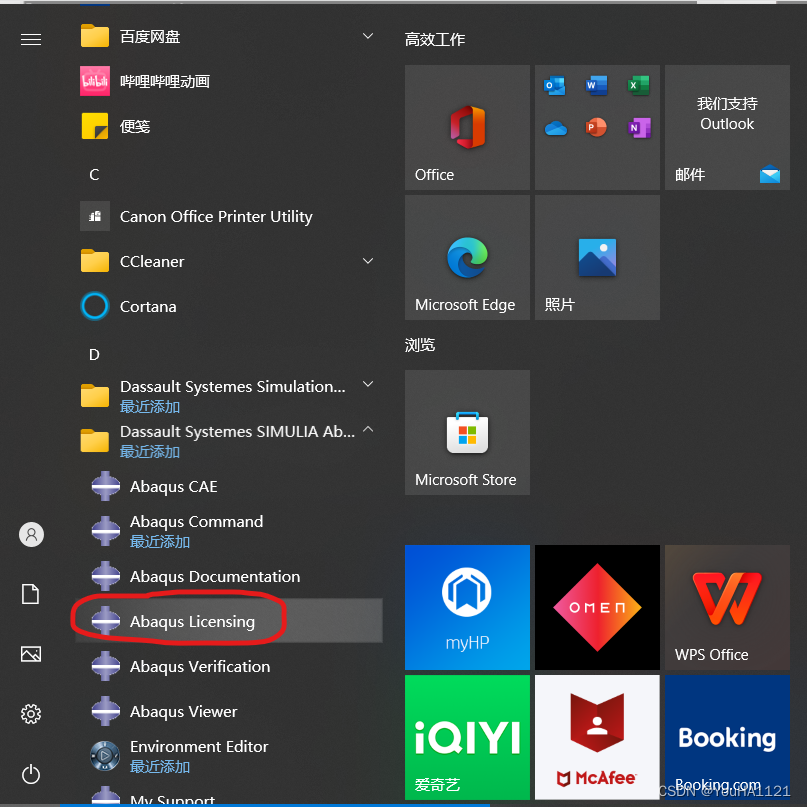Open the Microsoft Edge tile
807x807 pixels.
click(x=467, y=257)
